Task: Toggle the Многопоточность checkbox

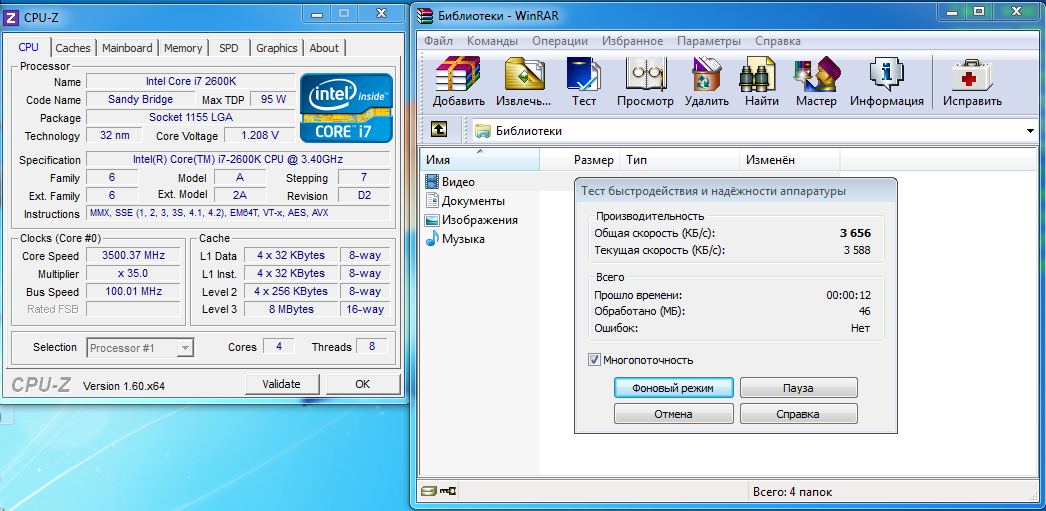Action: click(594, 360)
